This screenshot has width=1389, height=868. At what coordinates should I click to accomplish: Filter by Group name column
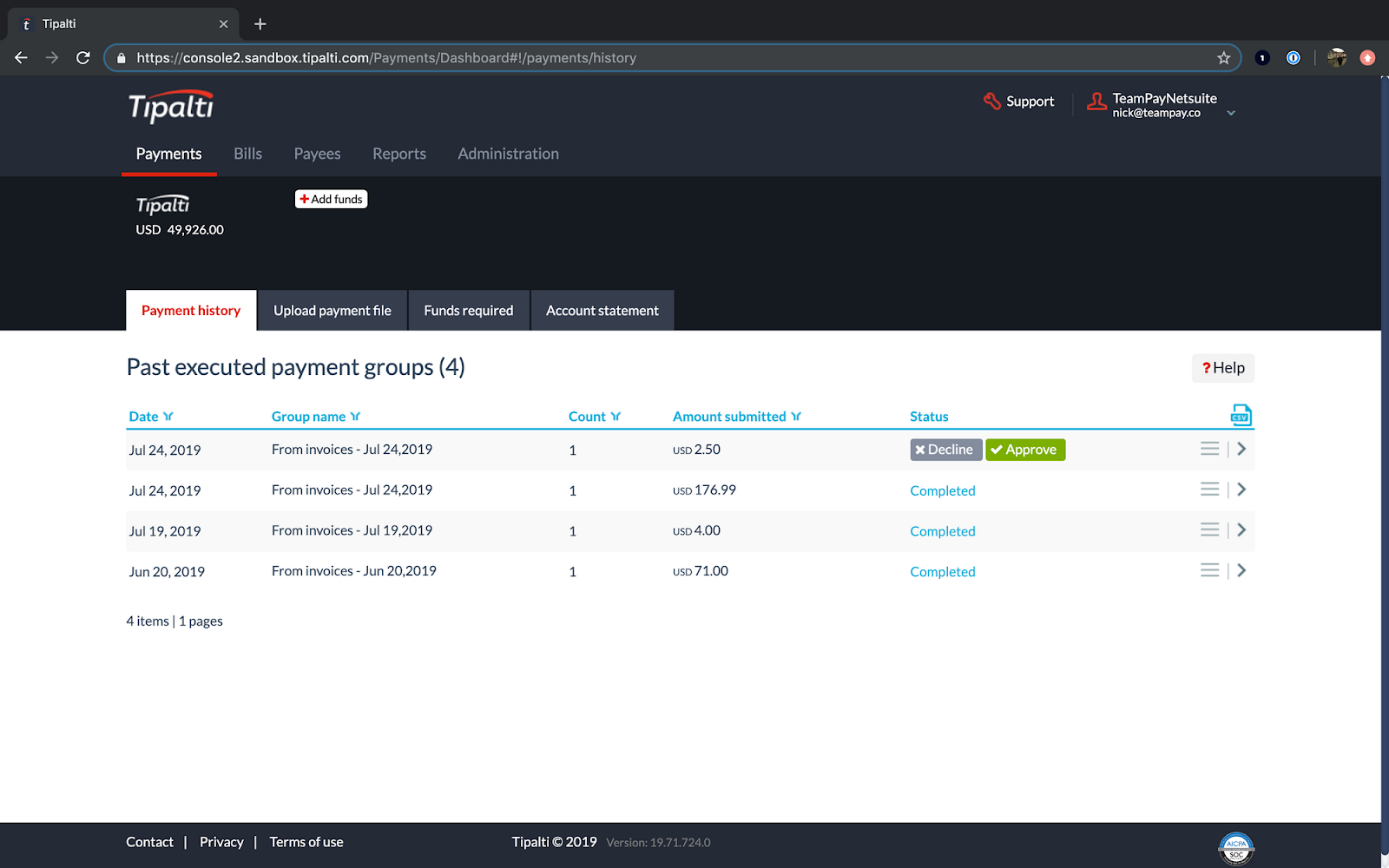pyautogui.click(x=355, y=417)
